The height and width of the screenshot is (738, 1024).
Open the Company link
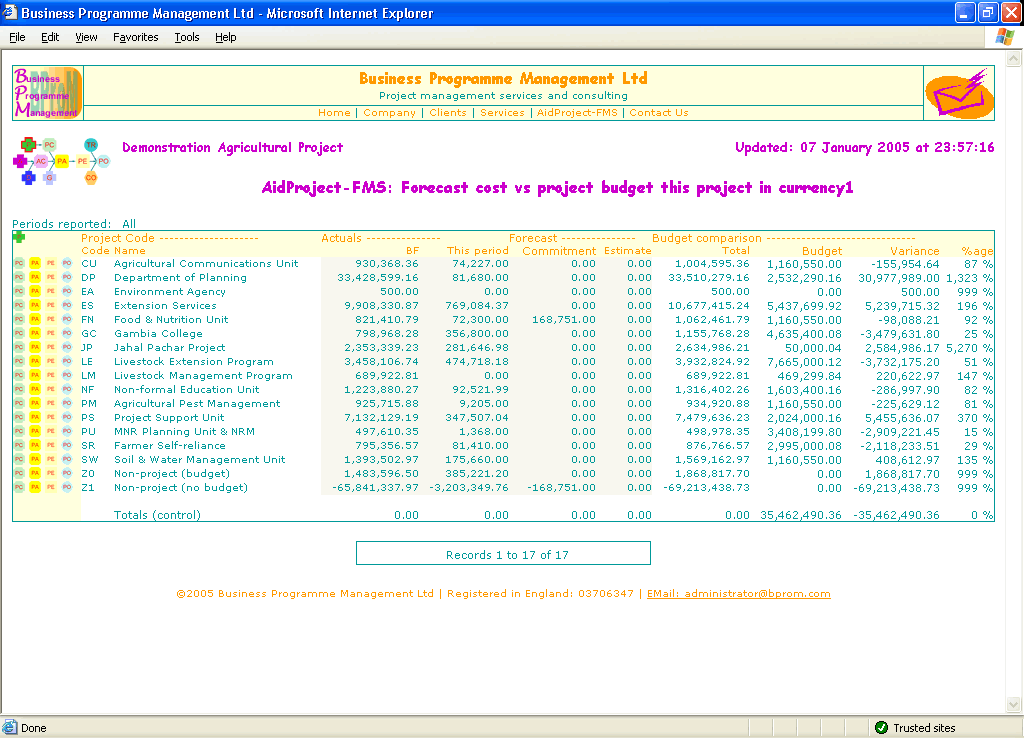tap(389, 112)
